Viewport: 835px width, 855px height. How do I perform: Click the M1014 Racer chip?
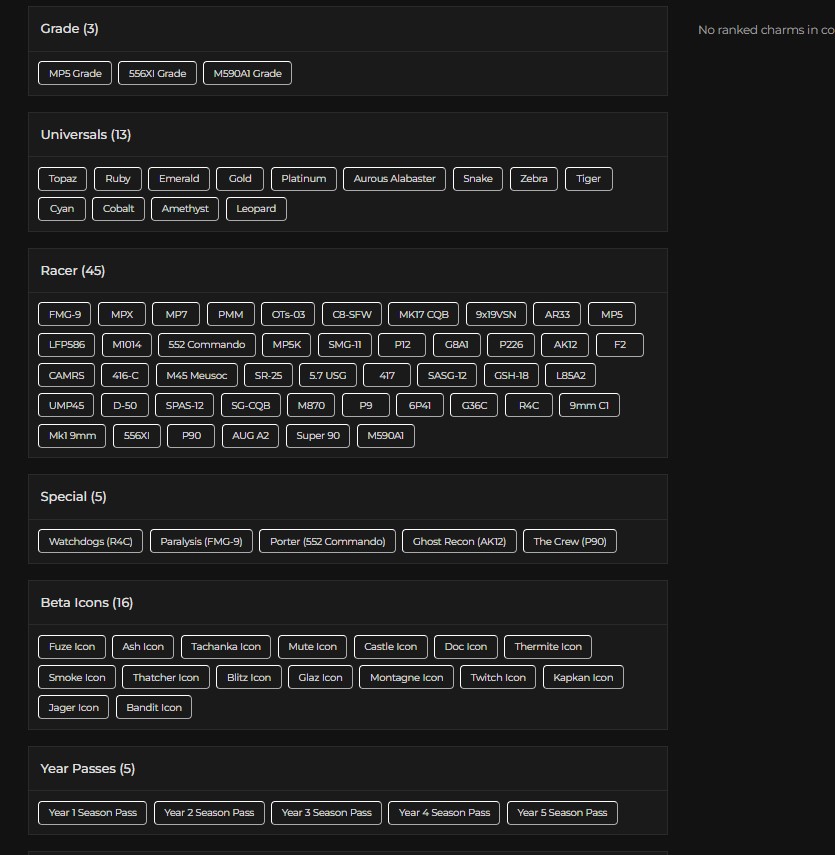click(x=127, y=345)
